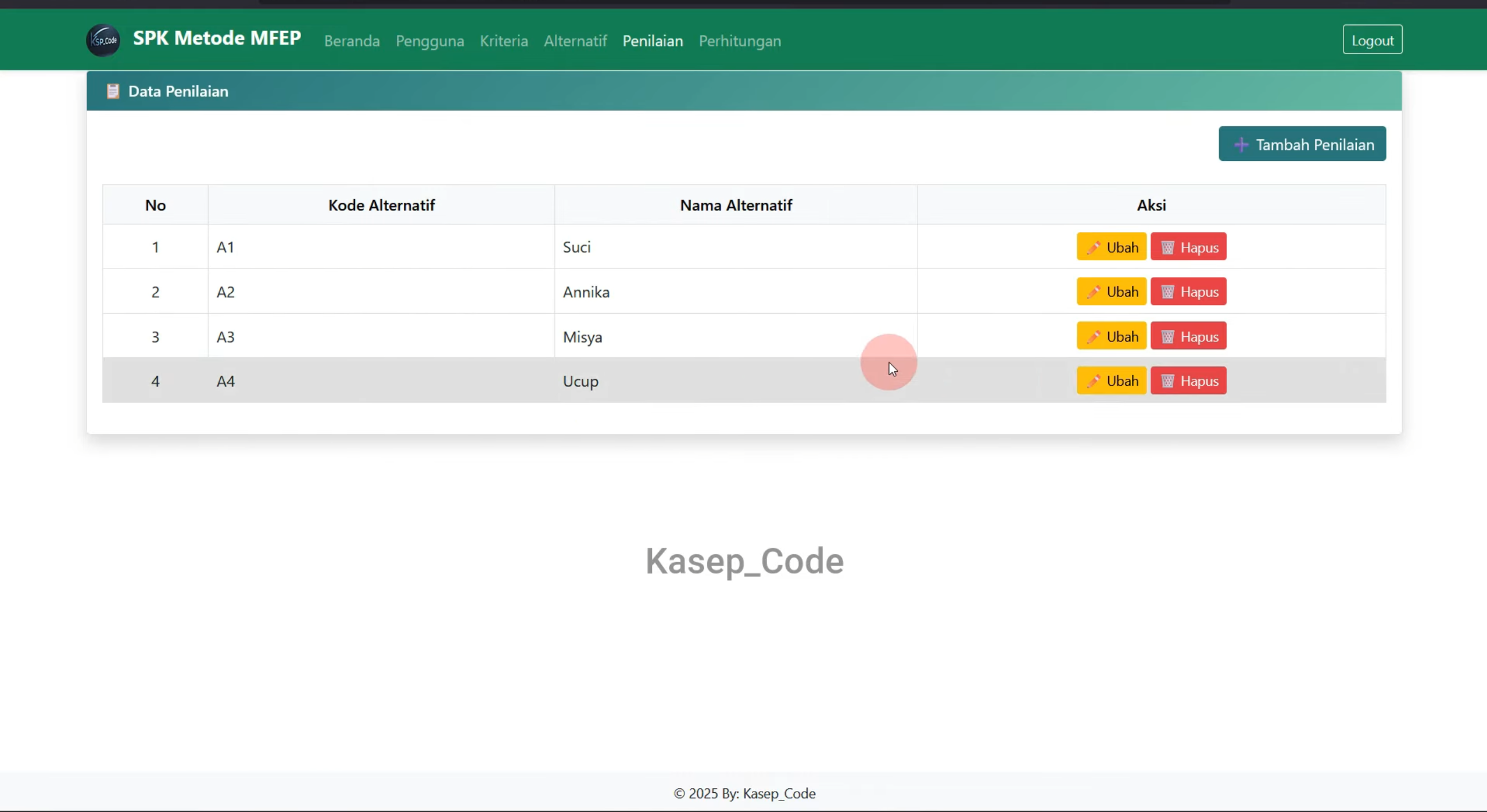Click the name Annika
The height and width of the screenshot is (812, 1487).
[586, 292]
